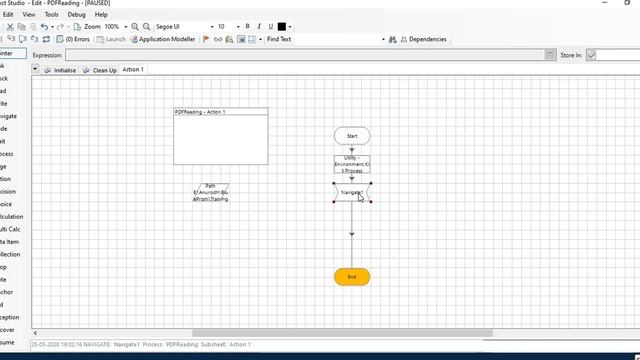Click the expression editor button

pos(550,55)
